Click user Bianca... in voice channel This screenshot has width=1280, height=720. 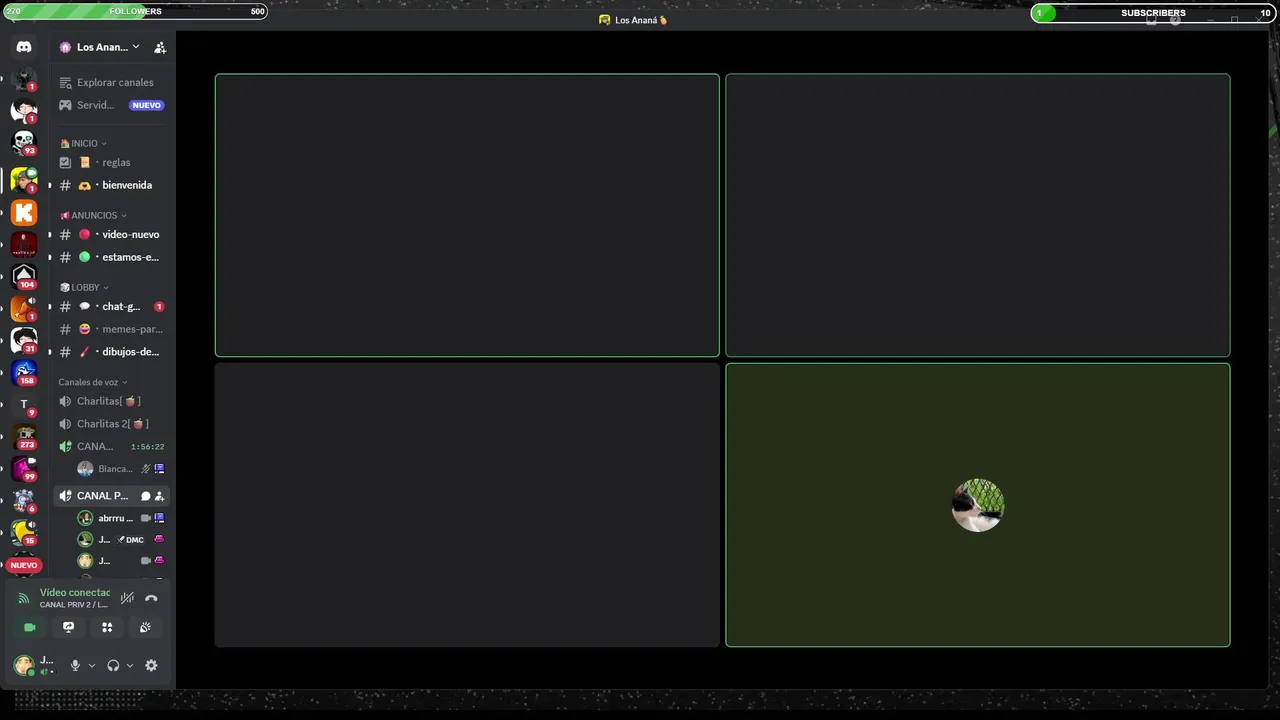(120, 468)
